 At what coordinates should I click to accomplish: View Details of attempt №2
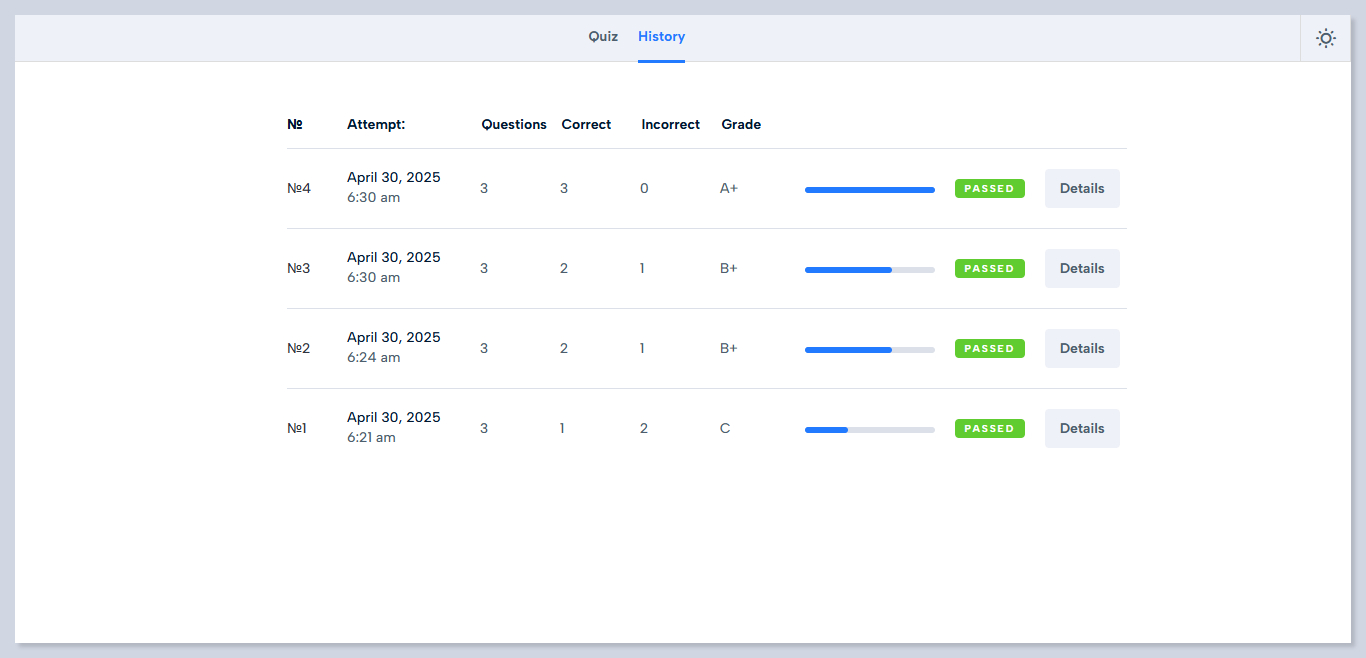[1081, 348]
